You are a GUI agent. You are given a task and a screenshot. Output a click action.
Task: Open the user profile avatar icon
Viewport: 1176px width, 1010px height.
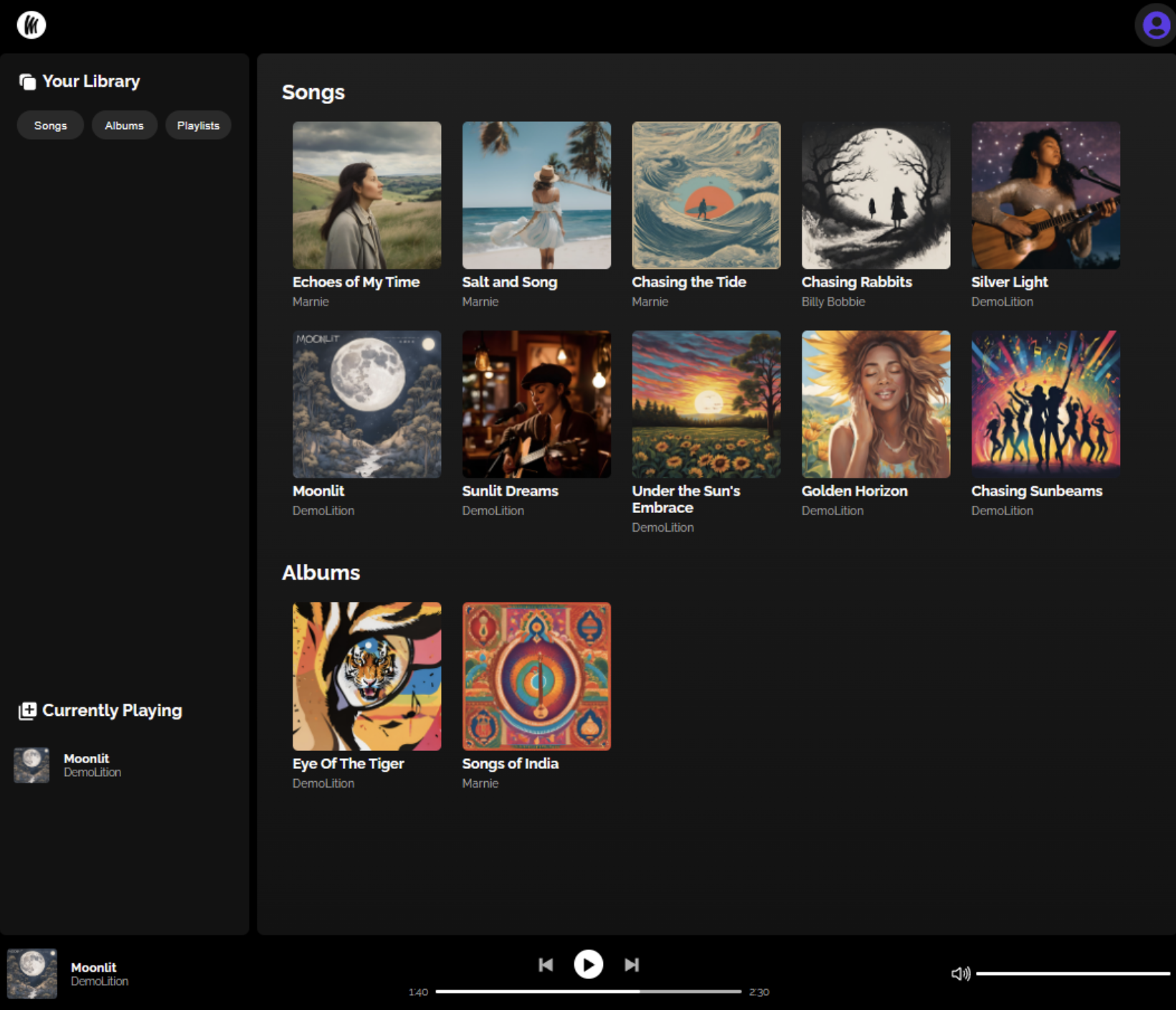[x=1156, y=25]
